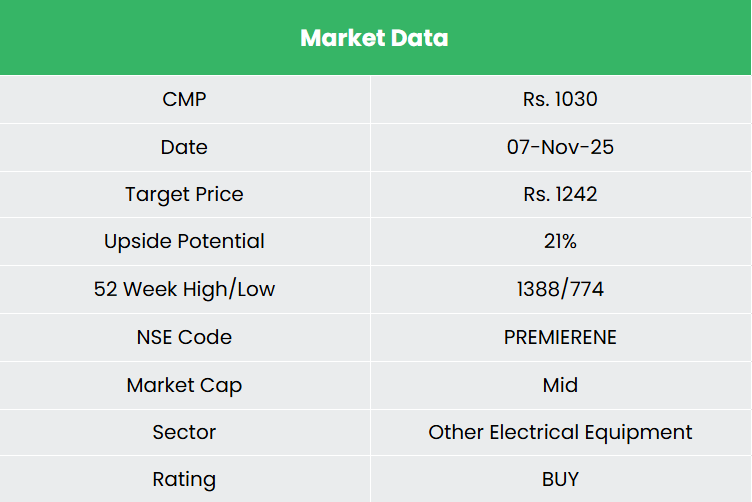Select the Target Price label
The image size is (752, 502).
pos(184,194)
